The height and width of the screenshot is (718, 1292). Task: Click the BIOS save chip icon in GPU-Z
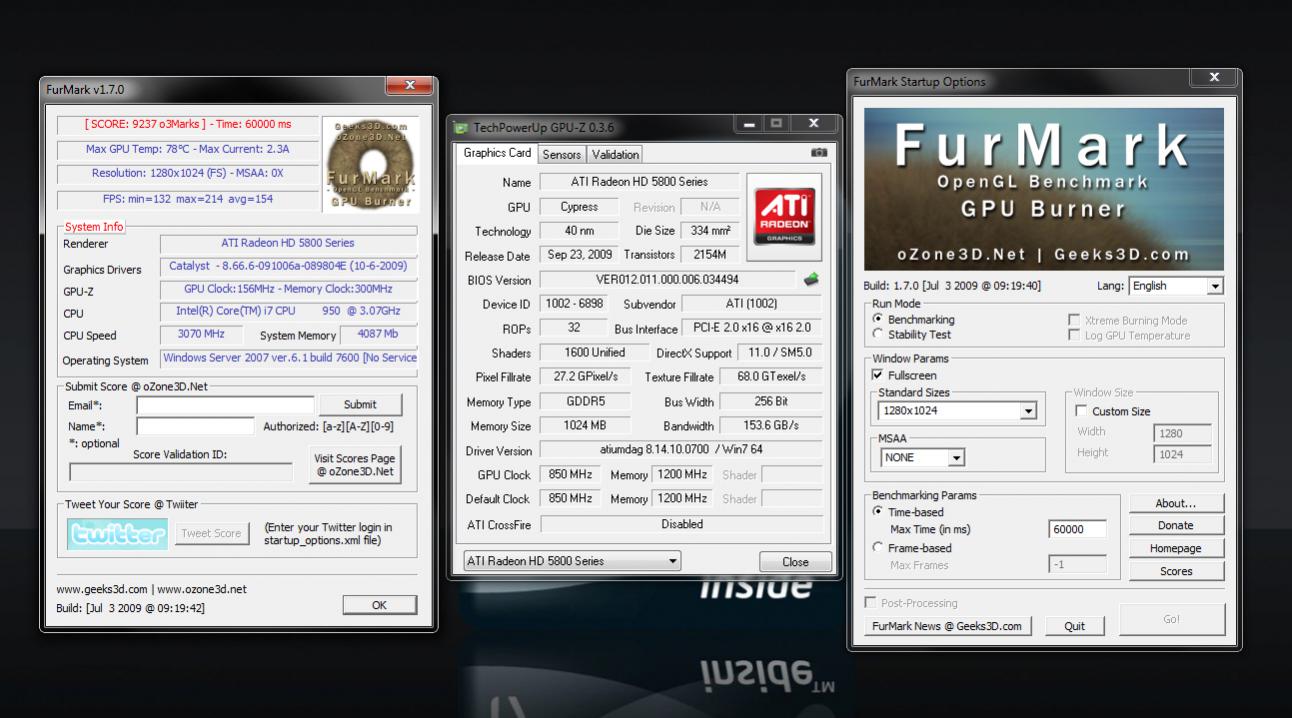[812, 280]
